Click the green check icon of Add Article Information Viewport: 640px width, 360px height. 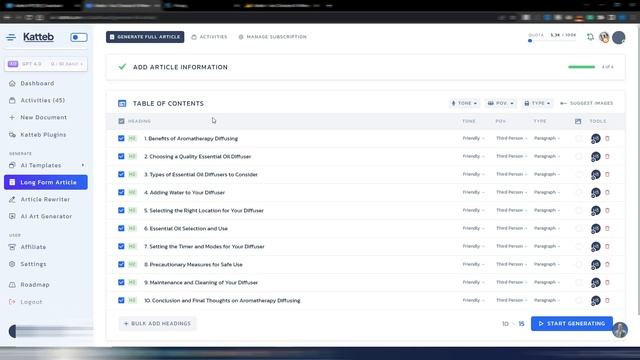(x=122, y=67)
